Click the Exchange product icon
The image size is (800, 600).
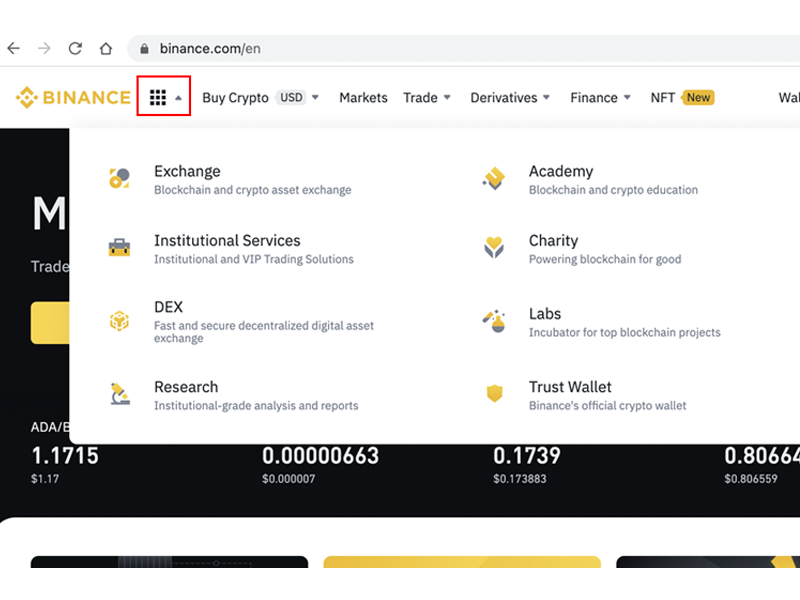click(x=119, y=179)
